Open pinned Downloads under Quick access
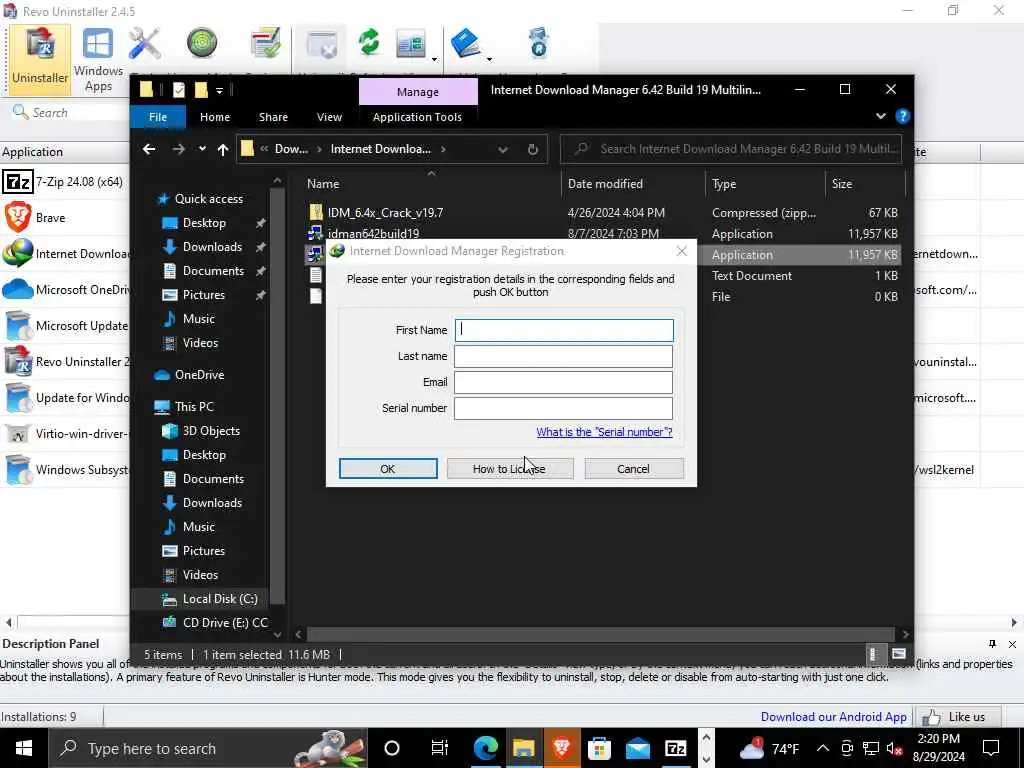Screen dimensions: 1024x768 coord(212,246)
